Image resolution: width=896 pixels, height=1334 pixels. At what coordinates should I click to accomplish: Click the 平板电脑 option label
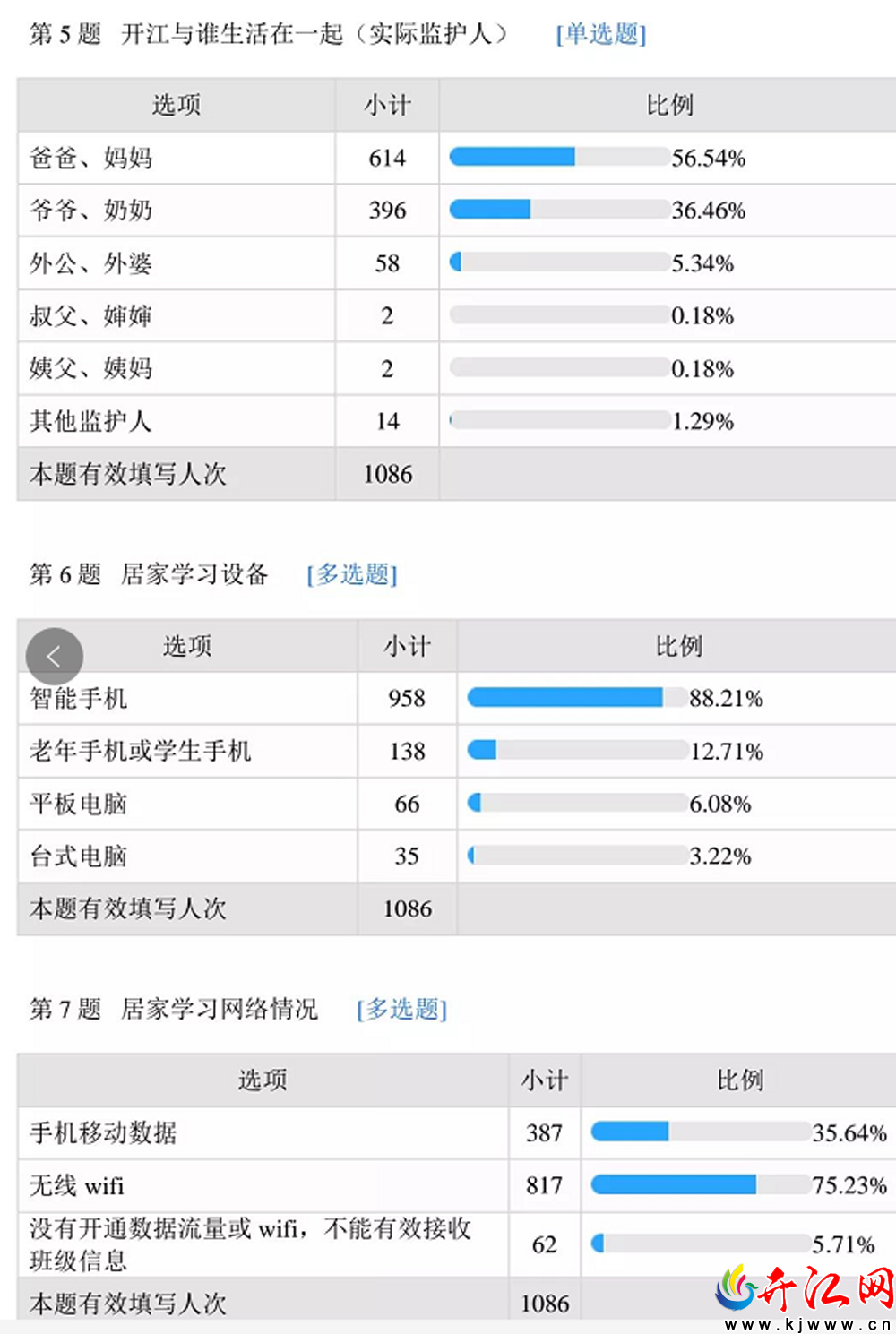(79, 804)
